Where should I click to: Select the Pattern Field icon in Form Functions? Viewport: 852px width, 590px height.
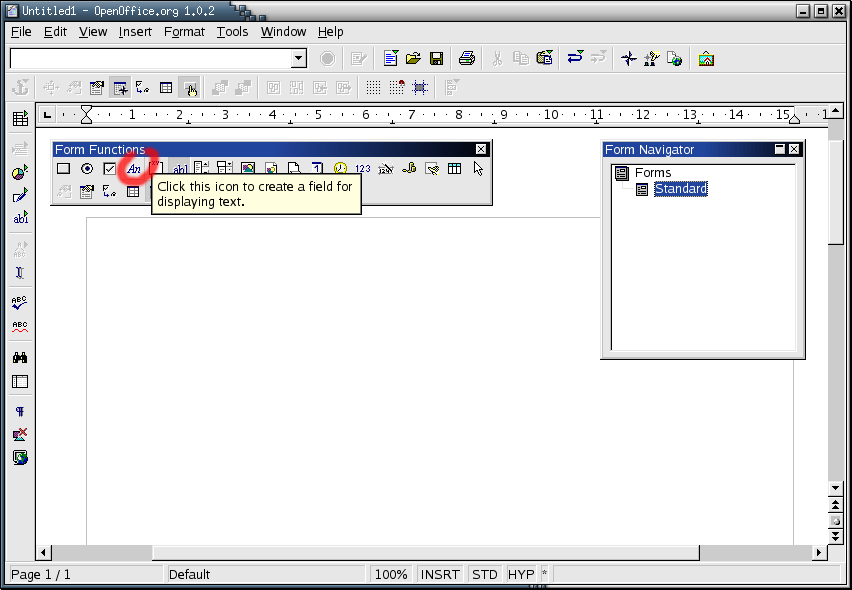tap(432, 169)
